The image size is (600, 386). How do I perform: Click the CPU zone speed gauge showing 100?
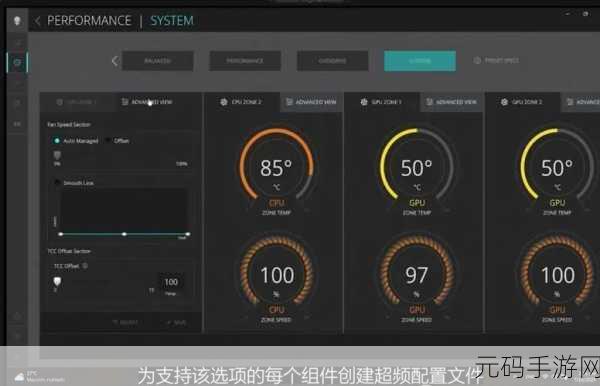coord(277,275)
